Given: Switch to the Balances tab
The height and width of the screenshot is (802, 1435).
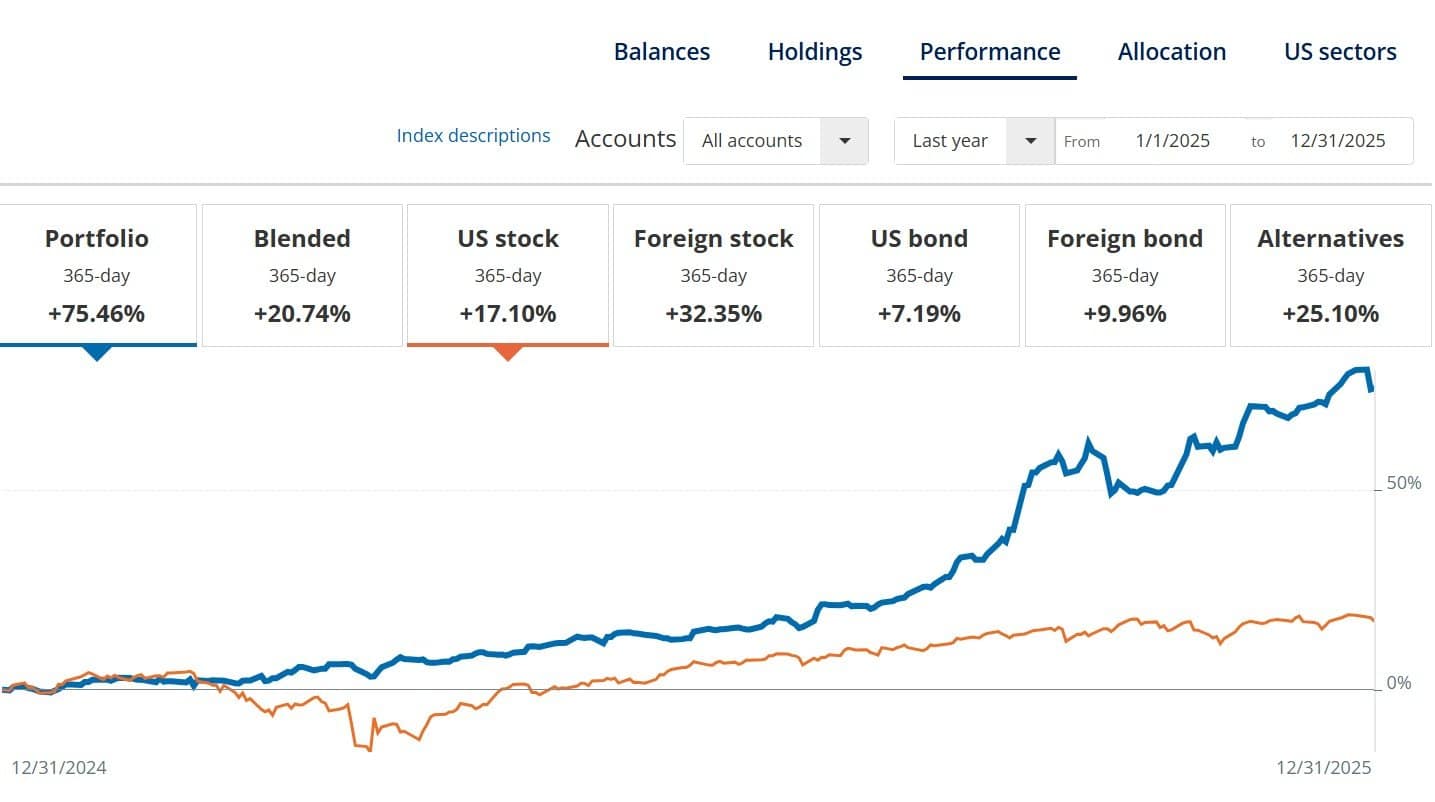Looking at the screenshot, I should click(x=662, y=52).
